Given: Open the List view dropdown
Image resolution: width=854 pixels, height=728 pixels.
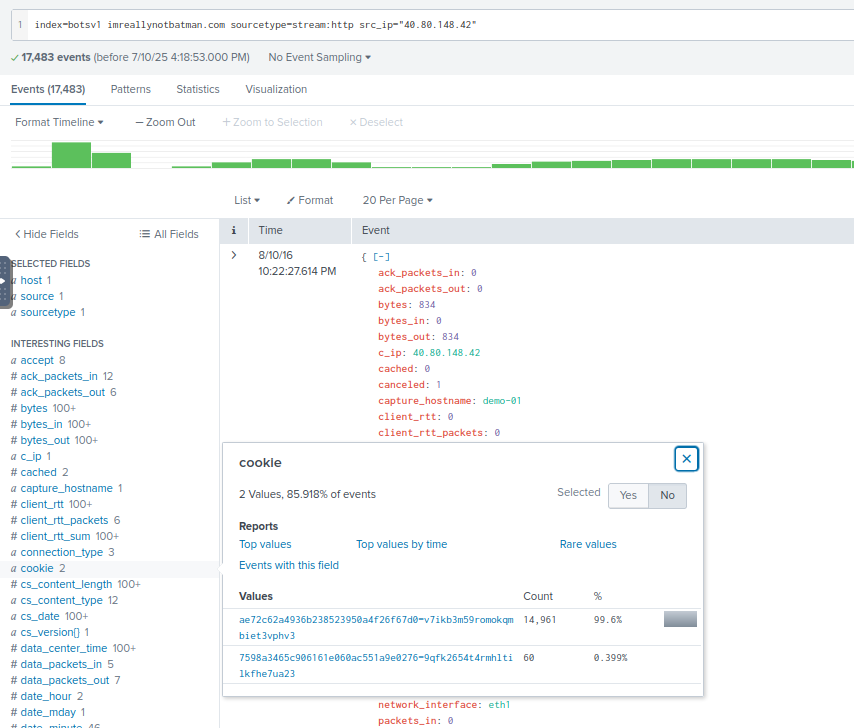Looking at the screenshot, I should click(x=247, y=200).
